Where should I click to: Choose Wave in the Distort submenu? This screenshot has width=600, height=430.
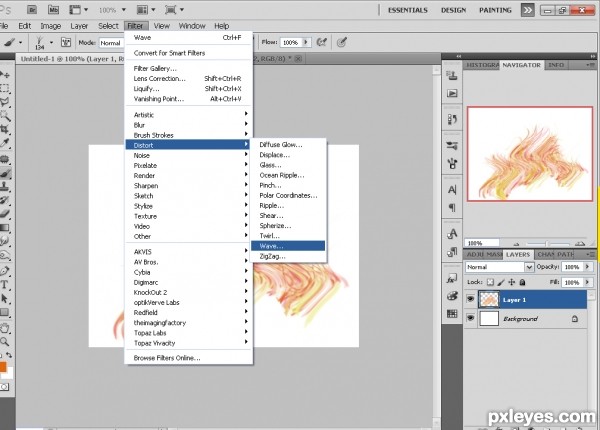(288, 246)
